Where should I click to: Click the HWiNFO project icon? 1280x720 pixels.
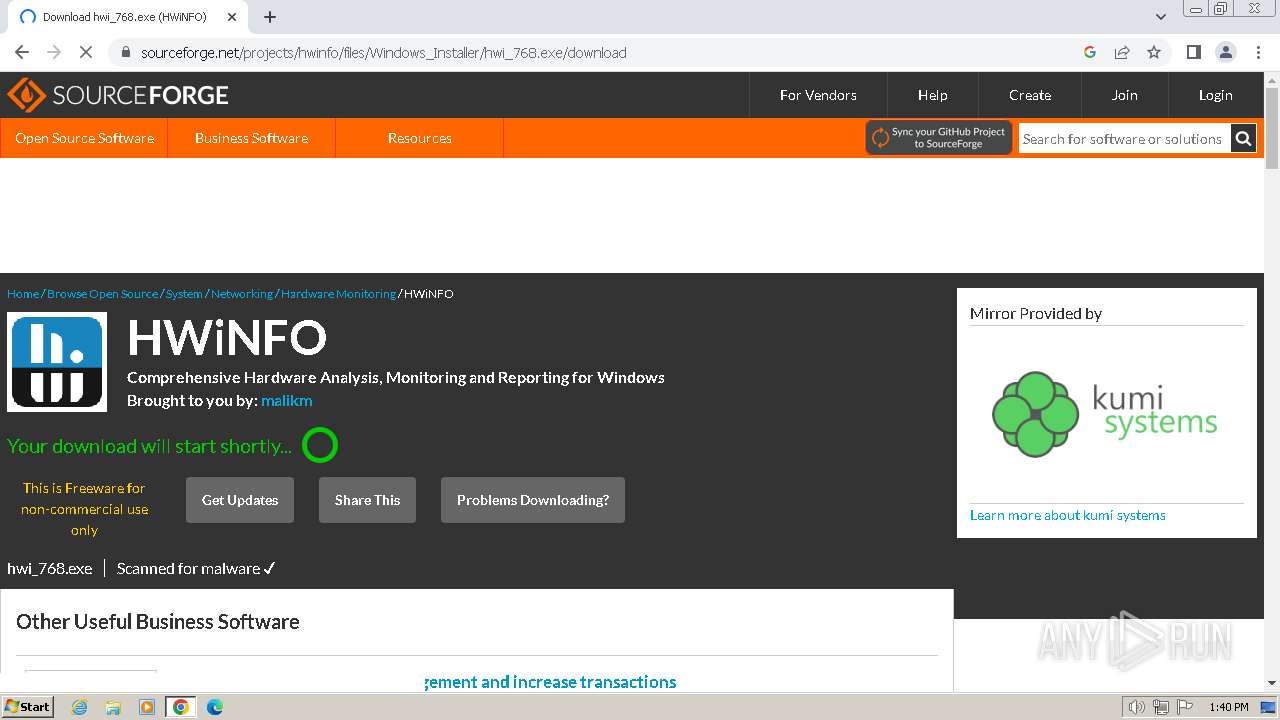pos(57,362)
